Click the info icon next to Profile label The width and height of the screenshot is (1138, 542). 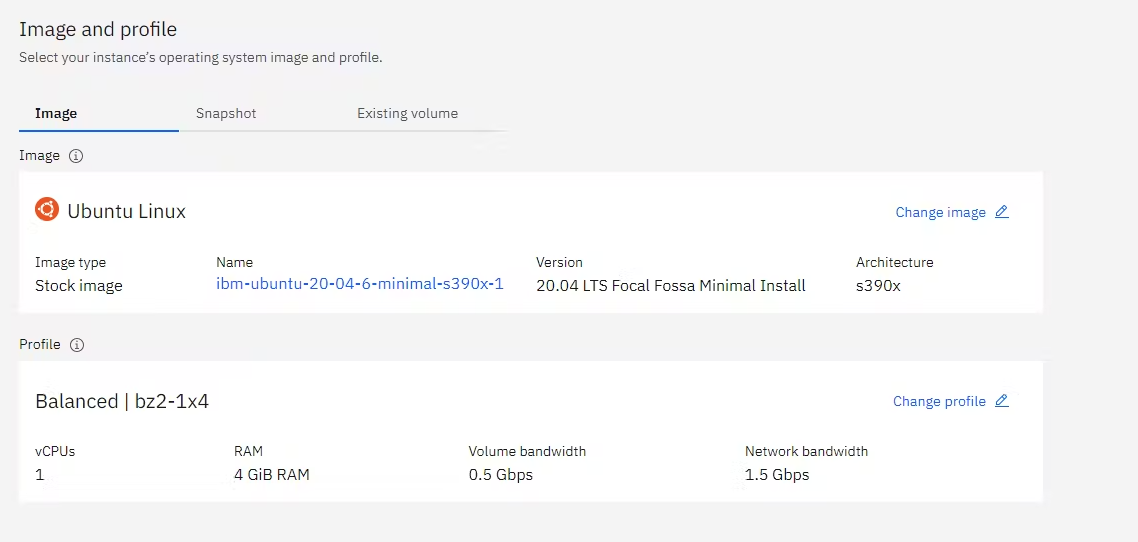click(77, 345)
